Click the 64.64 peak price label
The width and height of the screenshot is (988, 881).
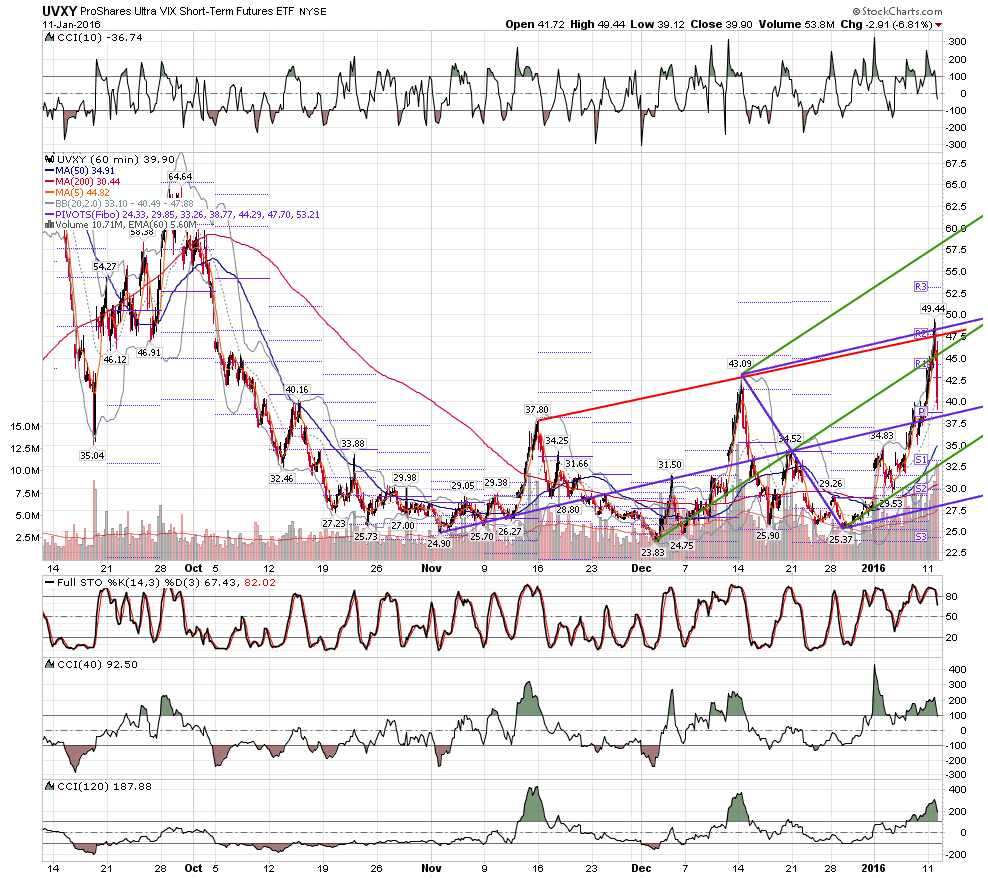(180, 176)
